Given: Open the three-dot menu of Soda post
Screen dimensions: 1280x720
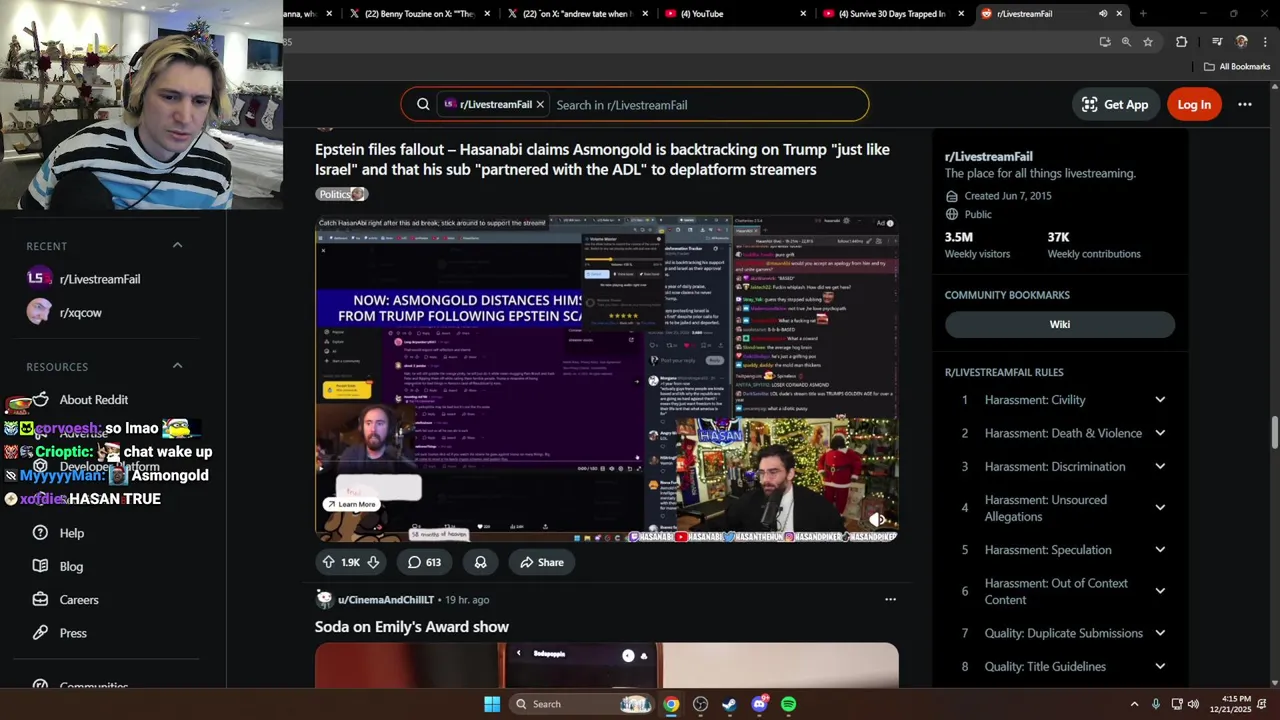Looking at the screenshot, I should [x=890, y=599].
